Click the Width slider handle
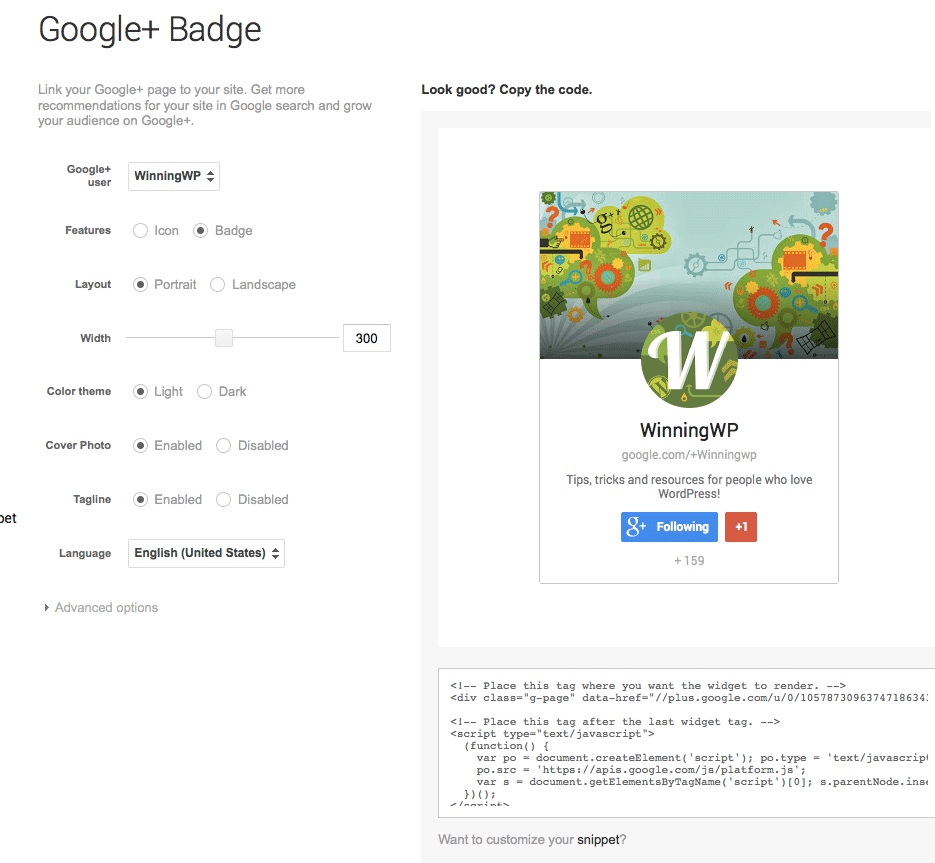Viewport: 935px width, 863px height. pyautogui.click(x=224, y=338)
